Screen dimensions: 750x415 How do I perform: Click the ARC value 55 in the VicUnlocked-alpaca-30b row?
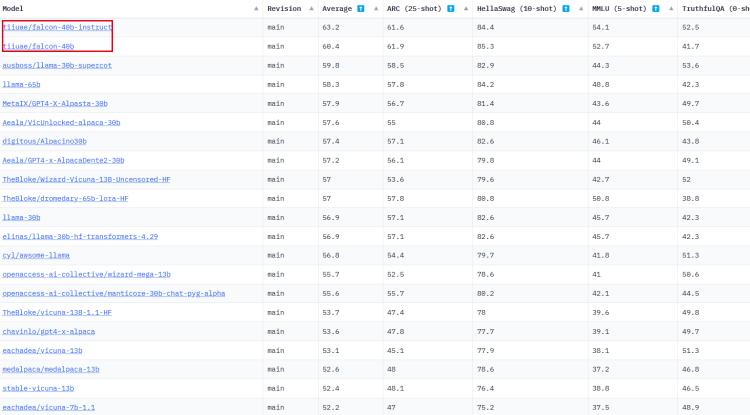[391, 122]
